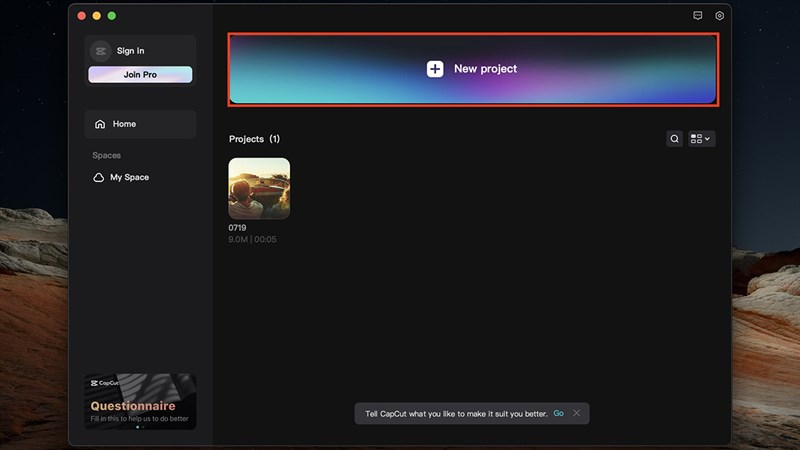This screenshot has width=800, height=450.
Task: Click the Home house icon in sidebar
Action: [x=100, y=124]
